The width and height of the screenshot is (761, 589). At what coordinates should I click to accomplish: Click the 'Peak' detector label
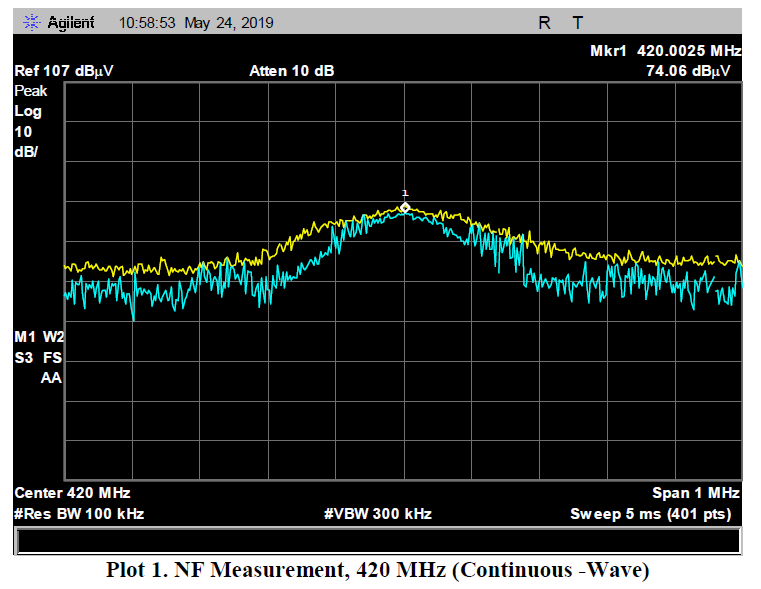[31, 91]
